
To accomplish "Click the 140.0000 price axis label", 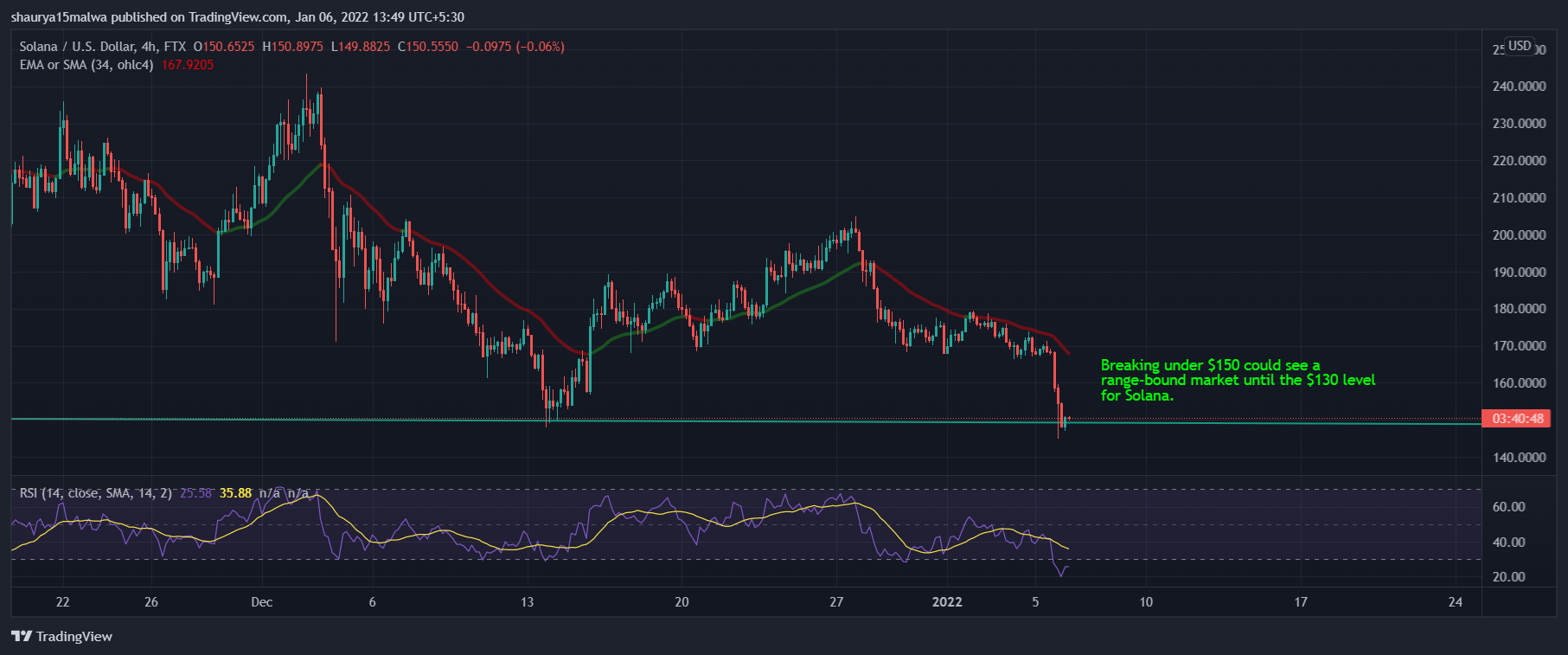I will pos(1519,458).
